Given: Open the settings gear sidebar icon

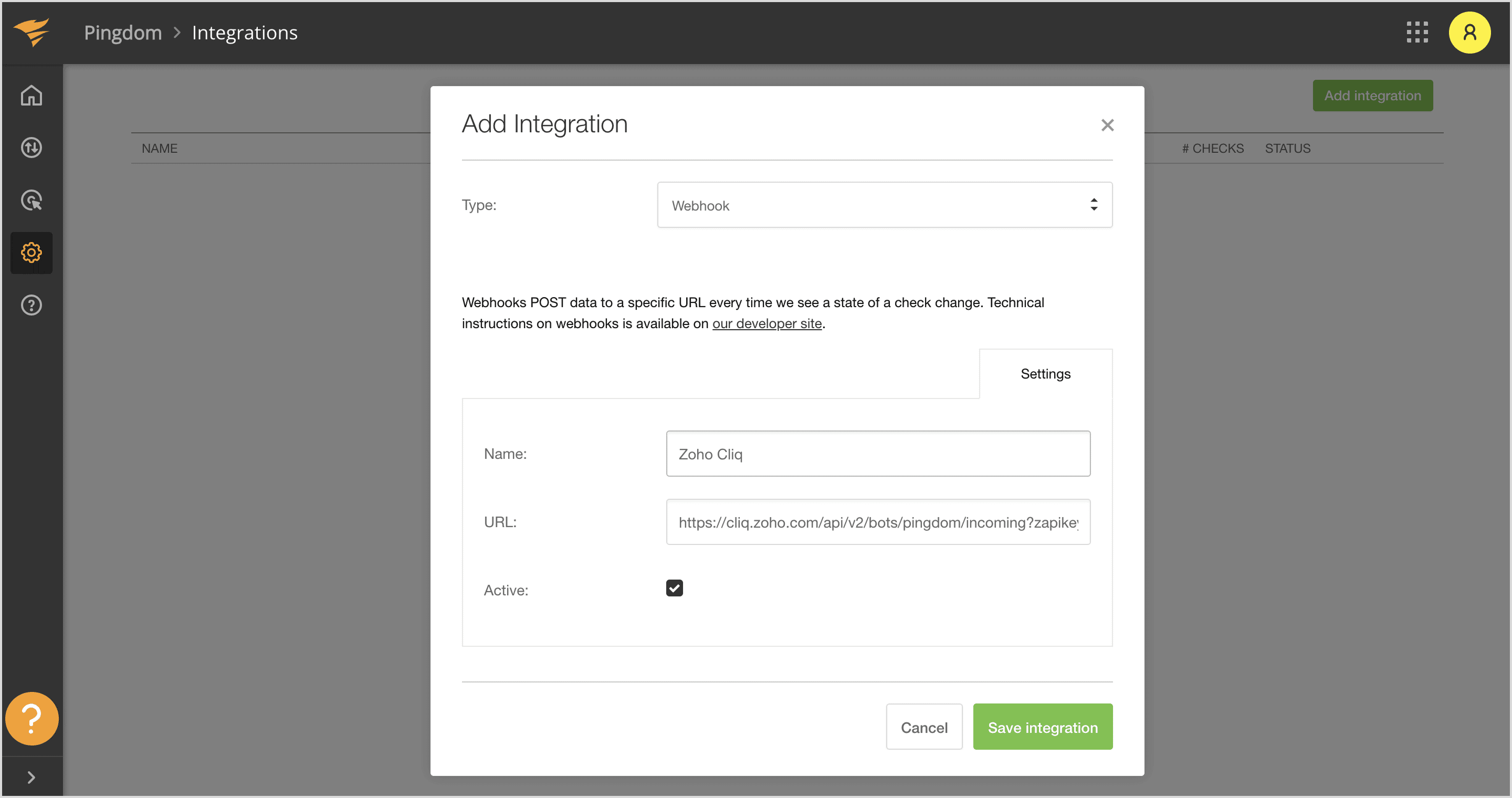Looking at the screenshot, I should pos(31,253).
